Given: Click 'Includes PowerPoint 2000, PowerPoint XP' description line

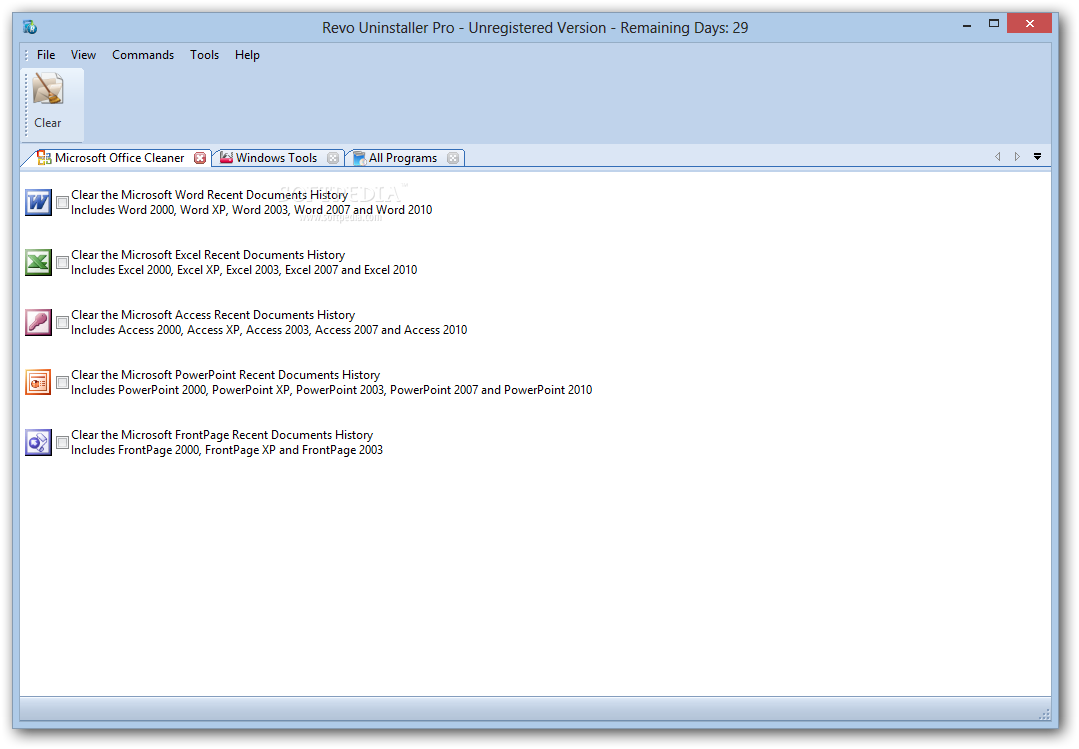Looking at the screenshot, I should pos(331,390).
